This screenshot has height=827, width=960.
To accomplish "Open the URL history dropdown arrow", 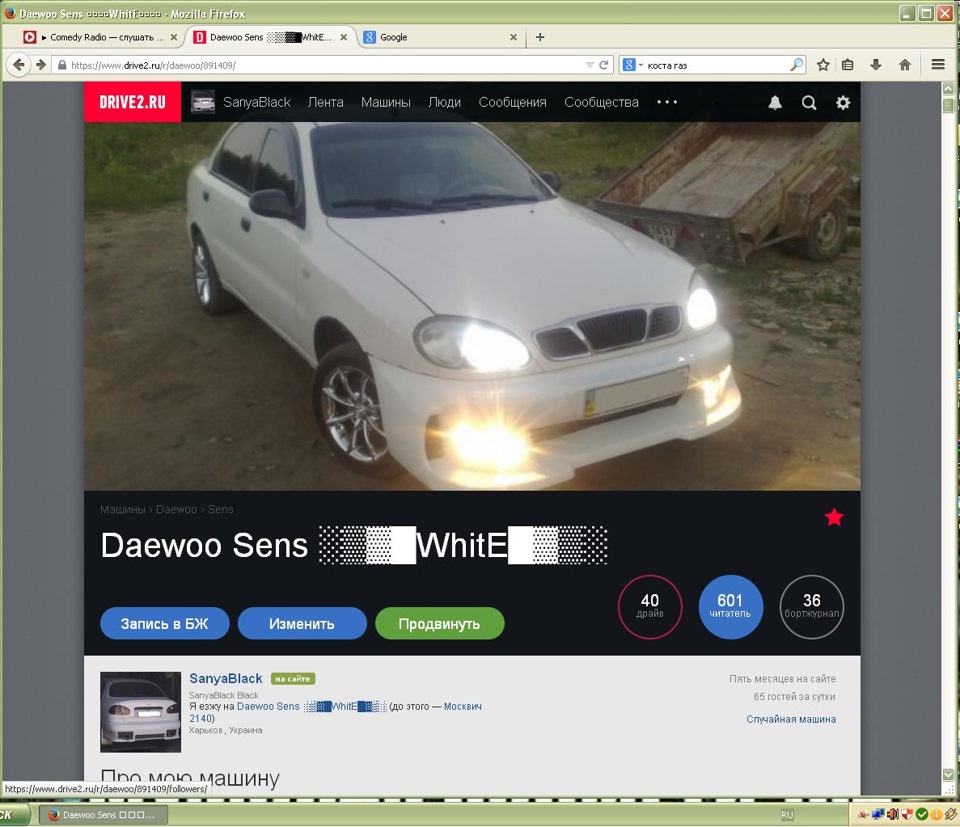I will click(590, 65).
